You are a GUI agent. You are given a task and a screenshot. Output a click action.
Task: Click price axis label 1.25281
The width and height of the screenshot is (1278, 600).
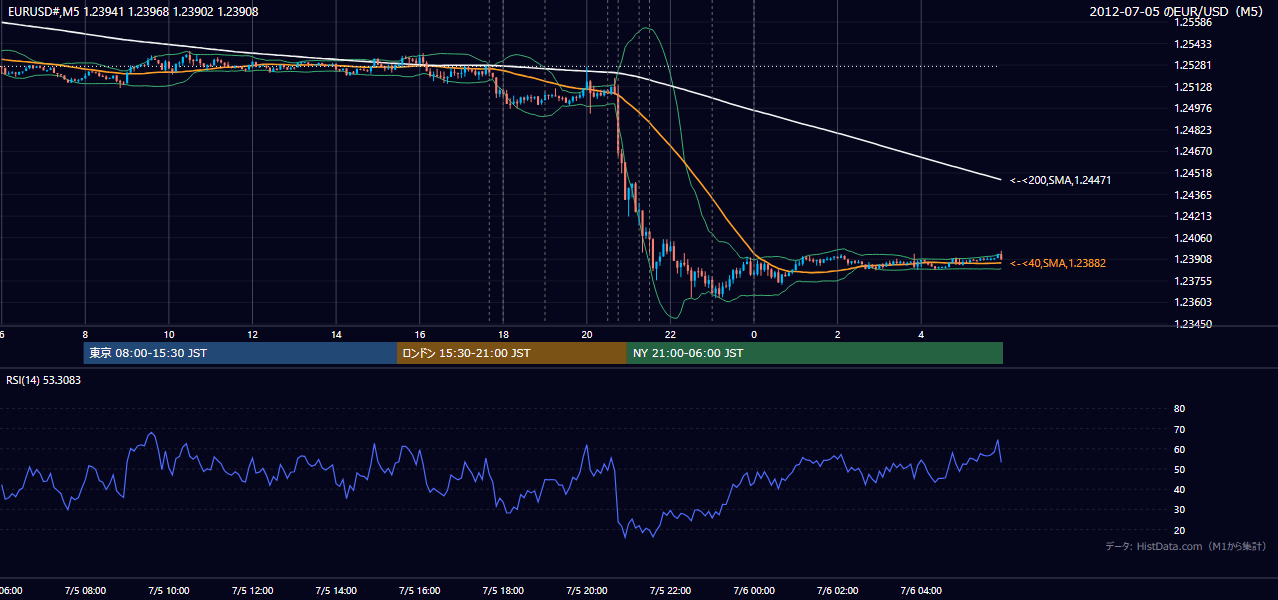point(1193,65)
